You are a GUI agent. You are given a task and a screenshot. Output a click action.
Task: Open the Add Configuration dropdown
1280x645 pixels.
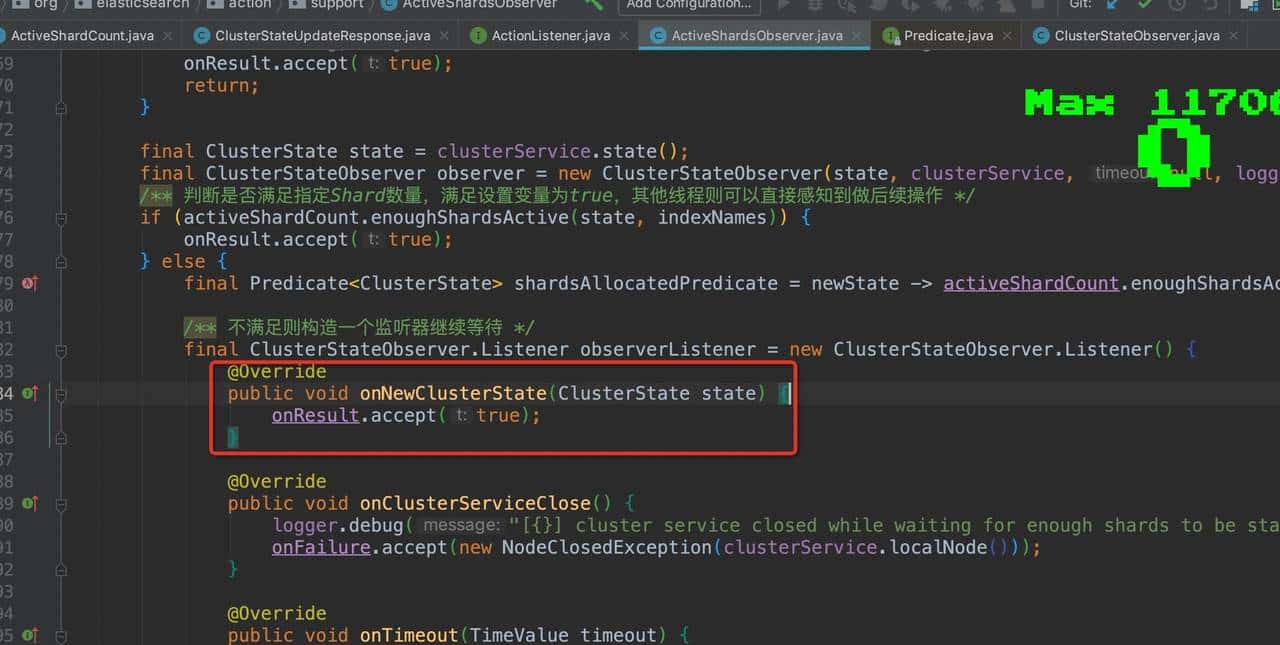[x=688, y=5]
